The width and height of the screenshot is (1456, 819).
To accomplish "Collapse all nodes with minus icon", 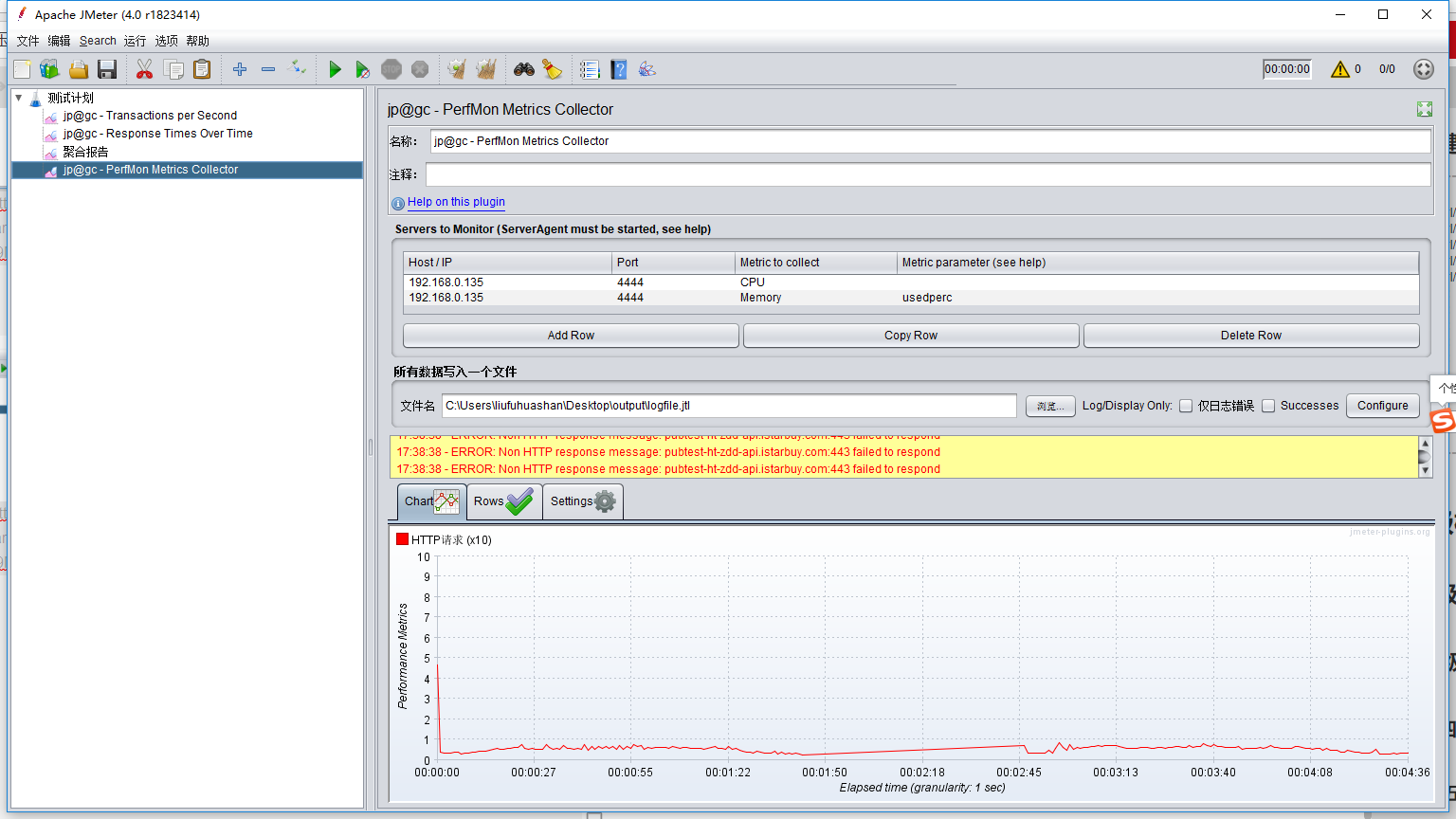I will (x=268, y=69).
